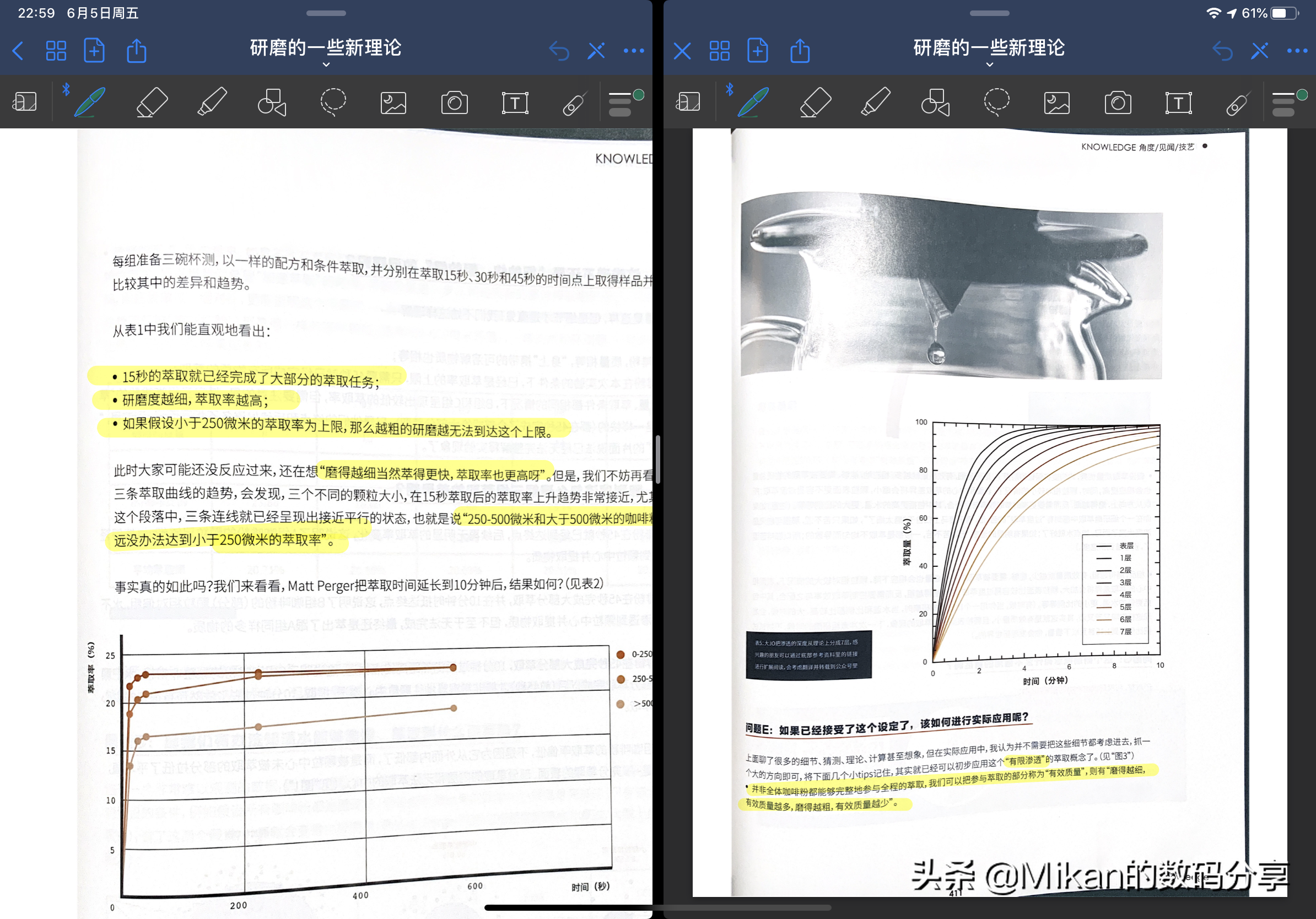The width and height of the screenshot is (1316, 919).
Task: Select the highlighter tool in right pane
Action: point(876,102)
